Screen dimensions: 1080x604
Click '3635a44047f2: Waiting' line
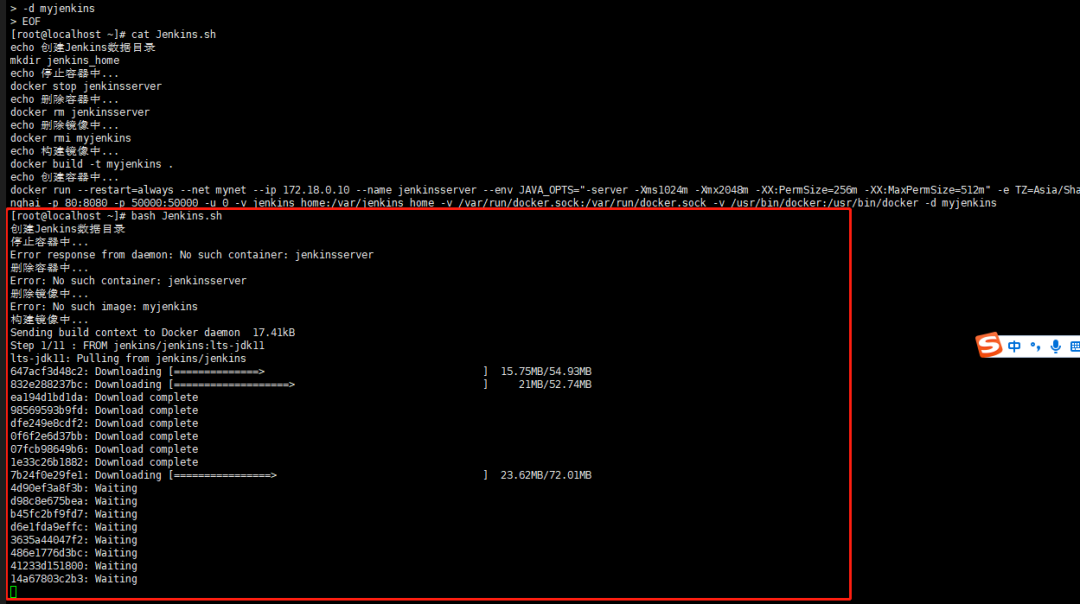click(x=74, y=541)
